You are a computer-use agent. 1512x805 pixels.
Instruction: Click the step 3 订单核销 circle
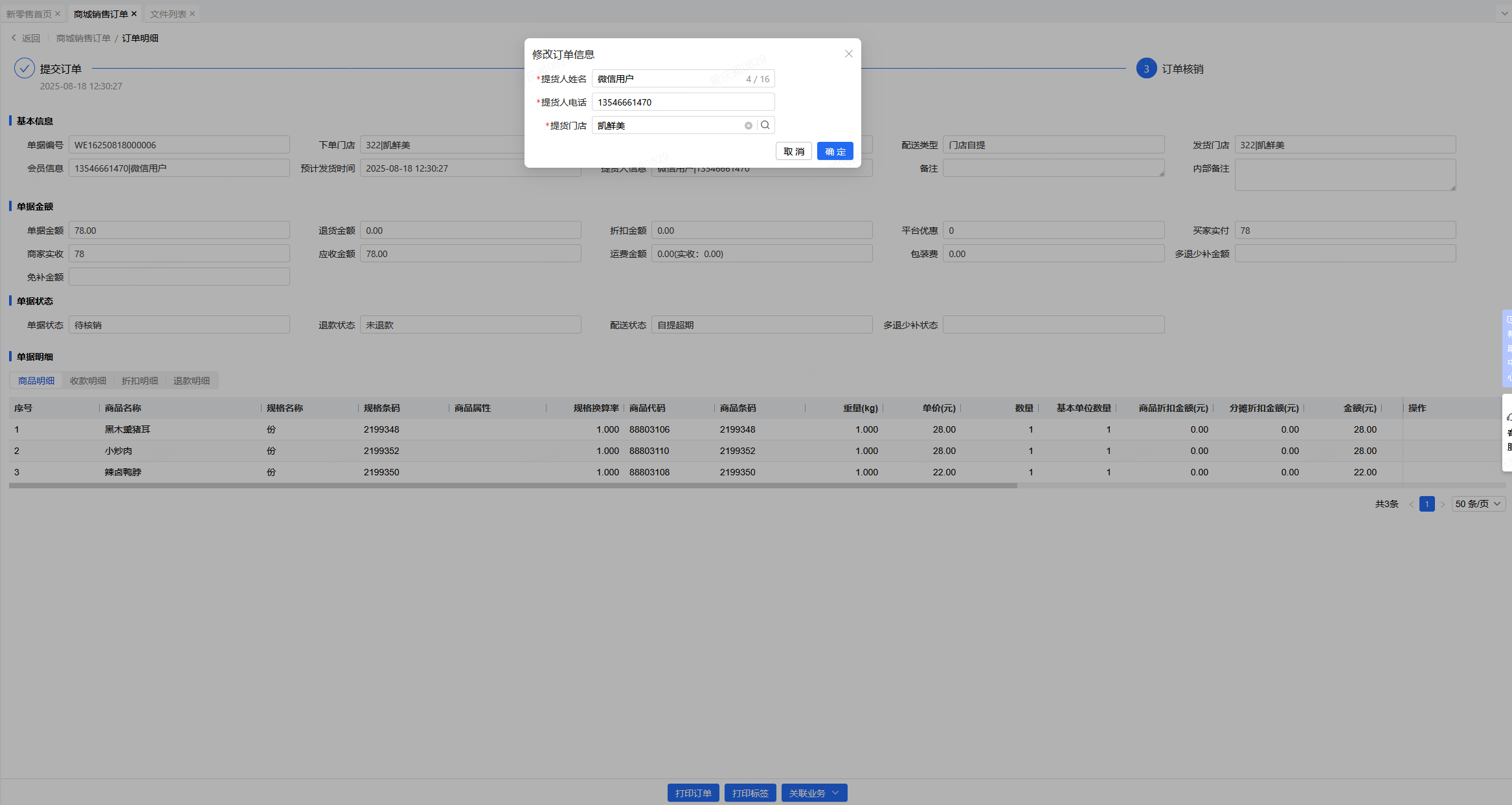pos(1146,69)
